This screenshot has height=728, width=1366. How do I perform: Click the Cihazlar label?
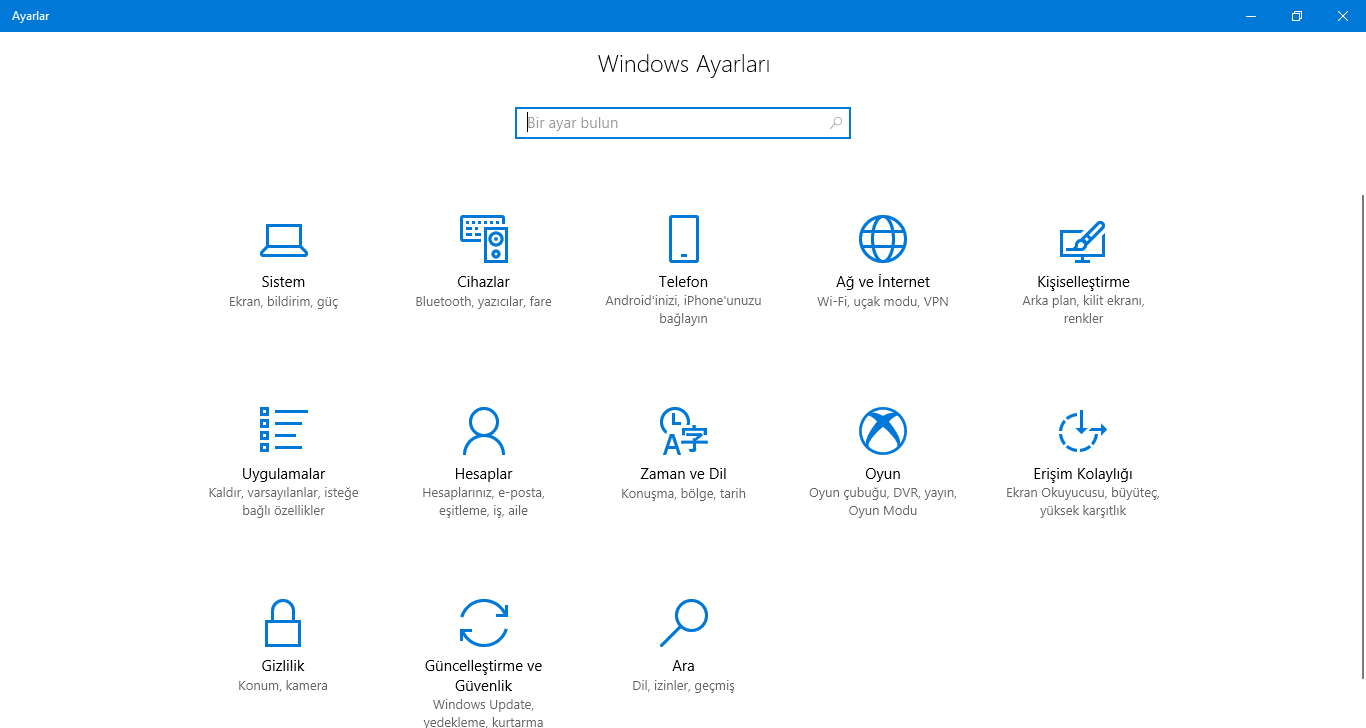pos(483,282)
